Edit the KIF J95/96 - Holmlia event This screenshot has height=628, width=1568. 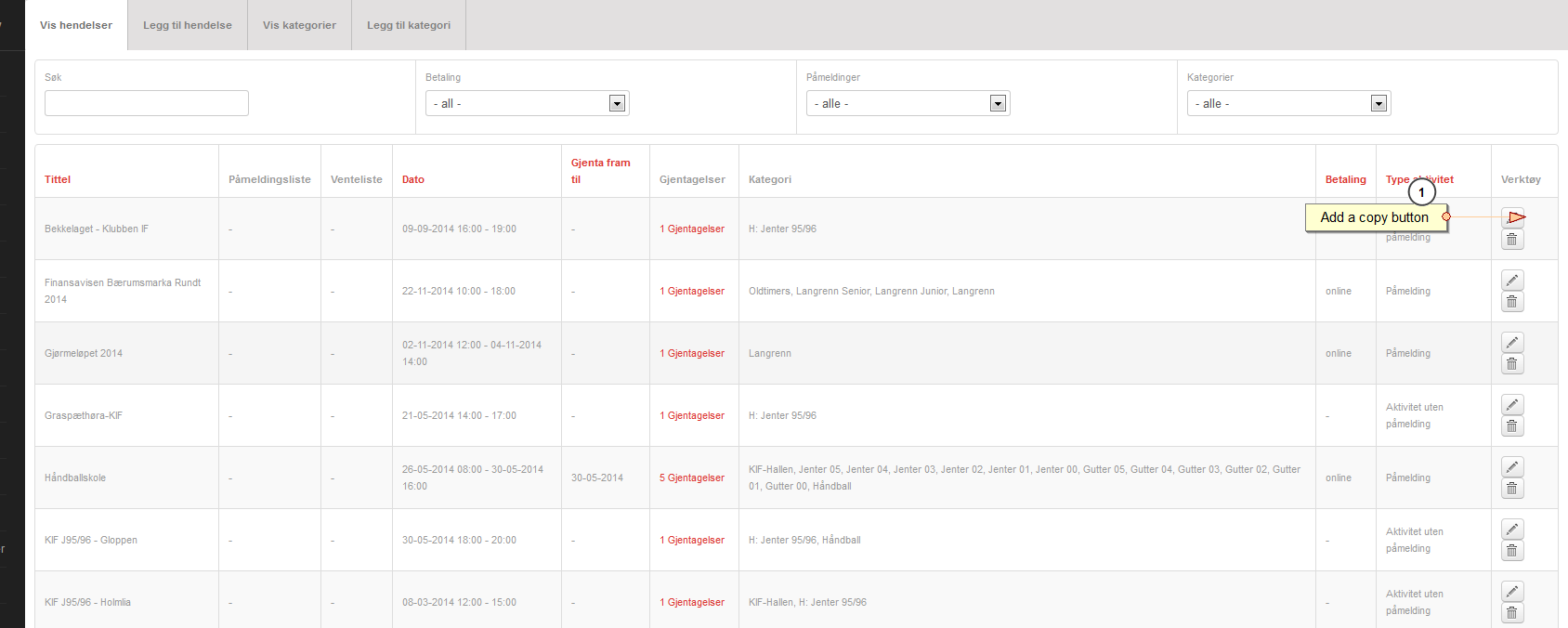click(1512, 591)
